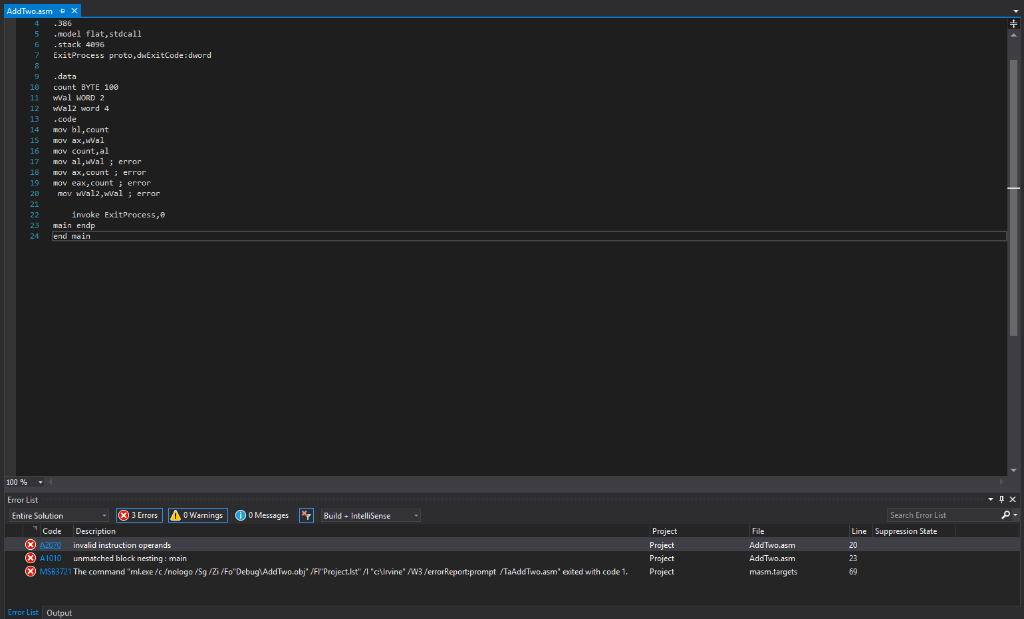
Task: Open the Entire Solution scope dropdown
Action: (59, 516)
